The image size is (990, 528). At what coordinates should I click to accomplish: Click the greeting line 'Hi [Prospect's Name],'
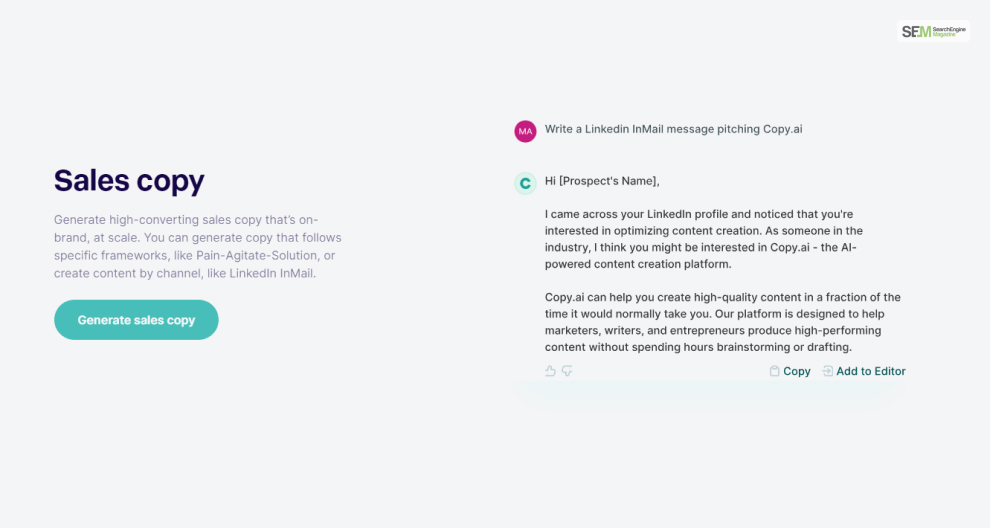pos(602,181)
